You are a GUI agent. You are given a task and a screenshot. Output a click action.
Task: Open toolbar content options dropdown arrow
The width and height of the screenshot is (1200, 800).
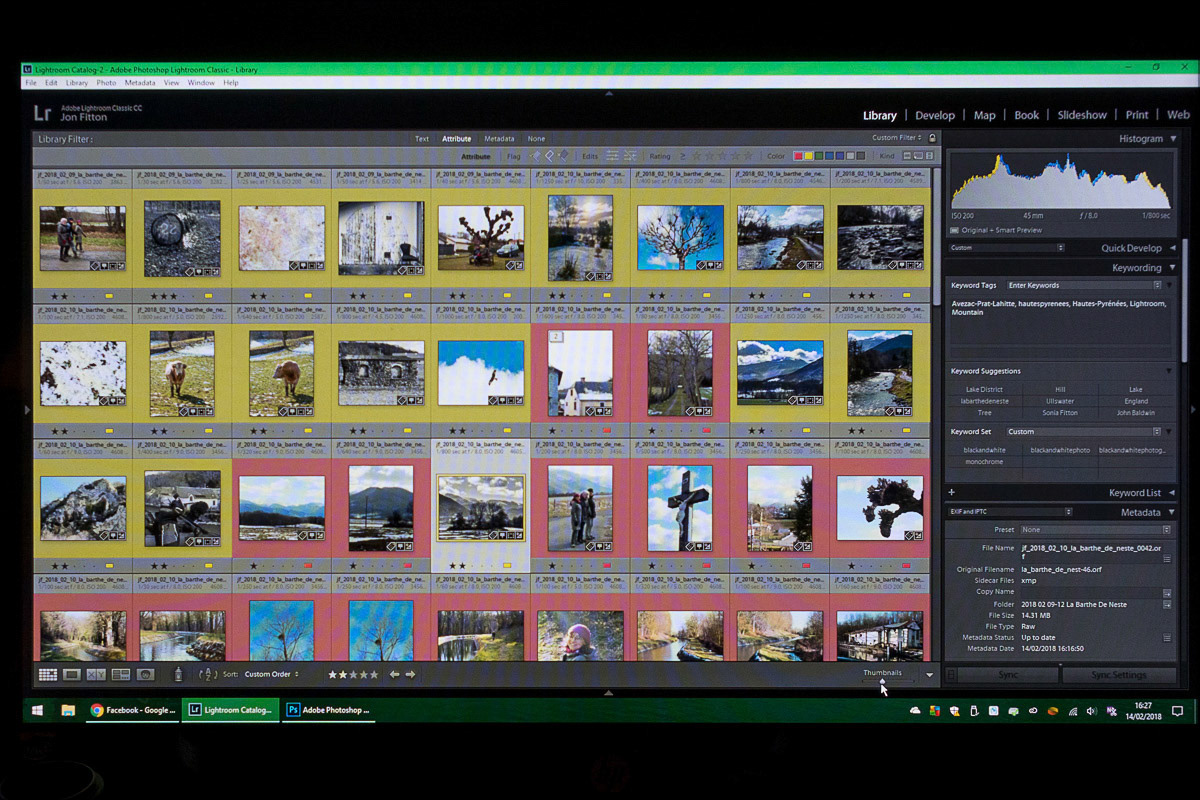930,675
